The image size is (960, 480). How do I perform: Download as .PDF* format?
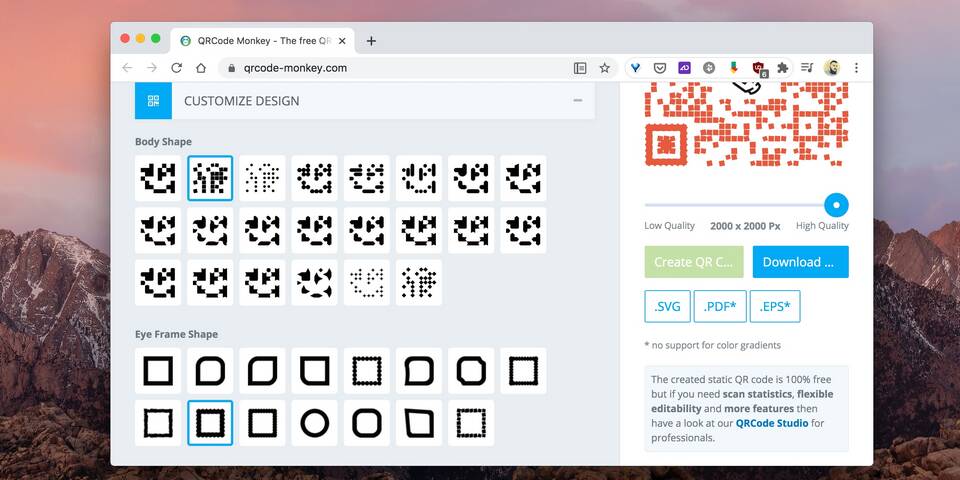(x=720, y=306)
